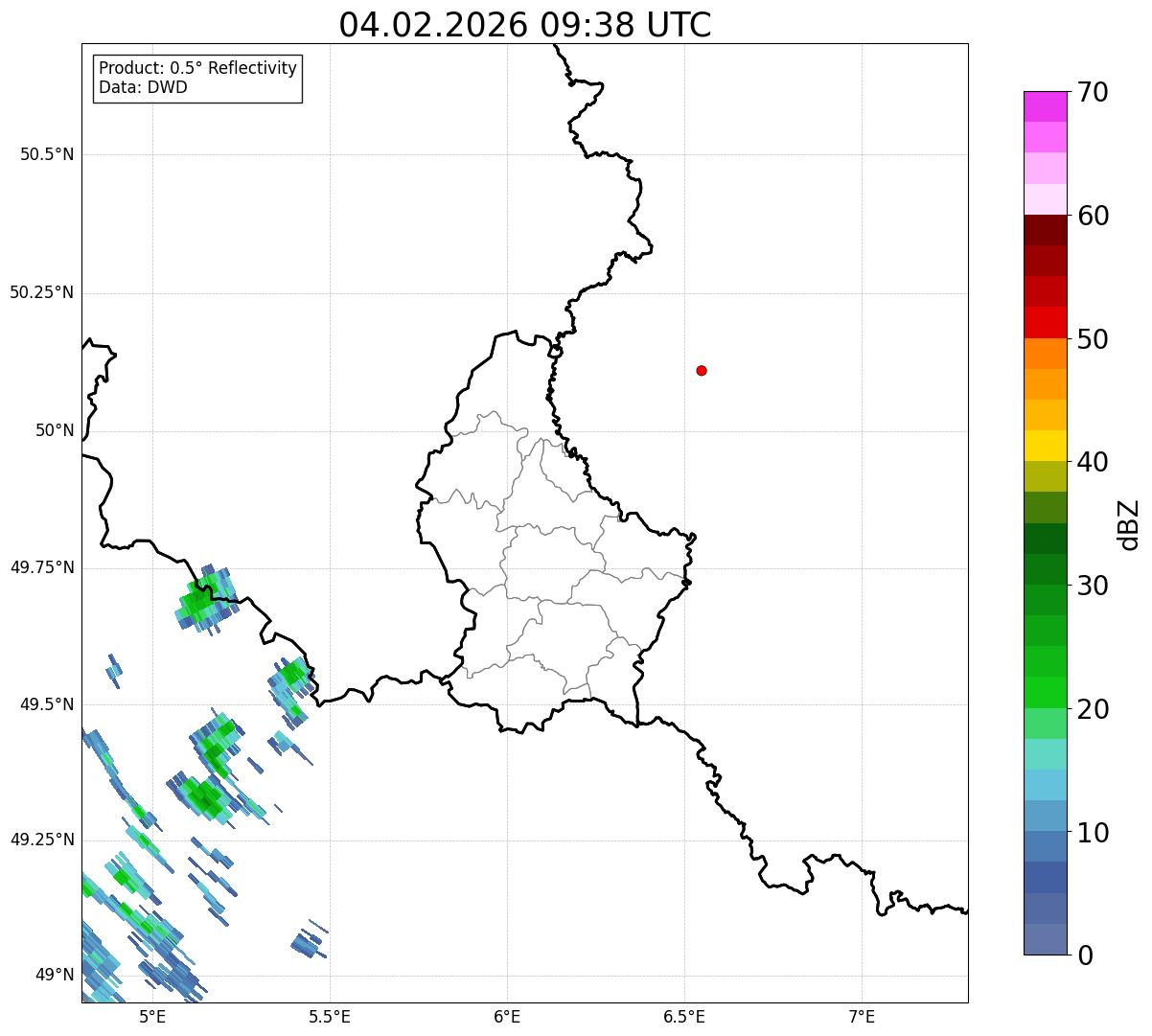This screenshot has width=1152, height=1036.
Task: Click the 'dBZ' colorbar label
Action: tap(1129, 524)
